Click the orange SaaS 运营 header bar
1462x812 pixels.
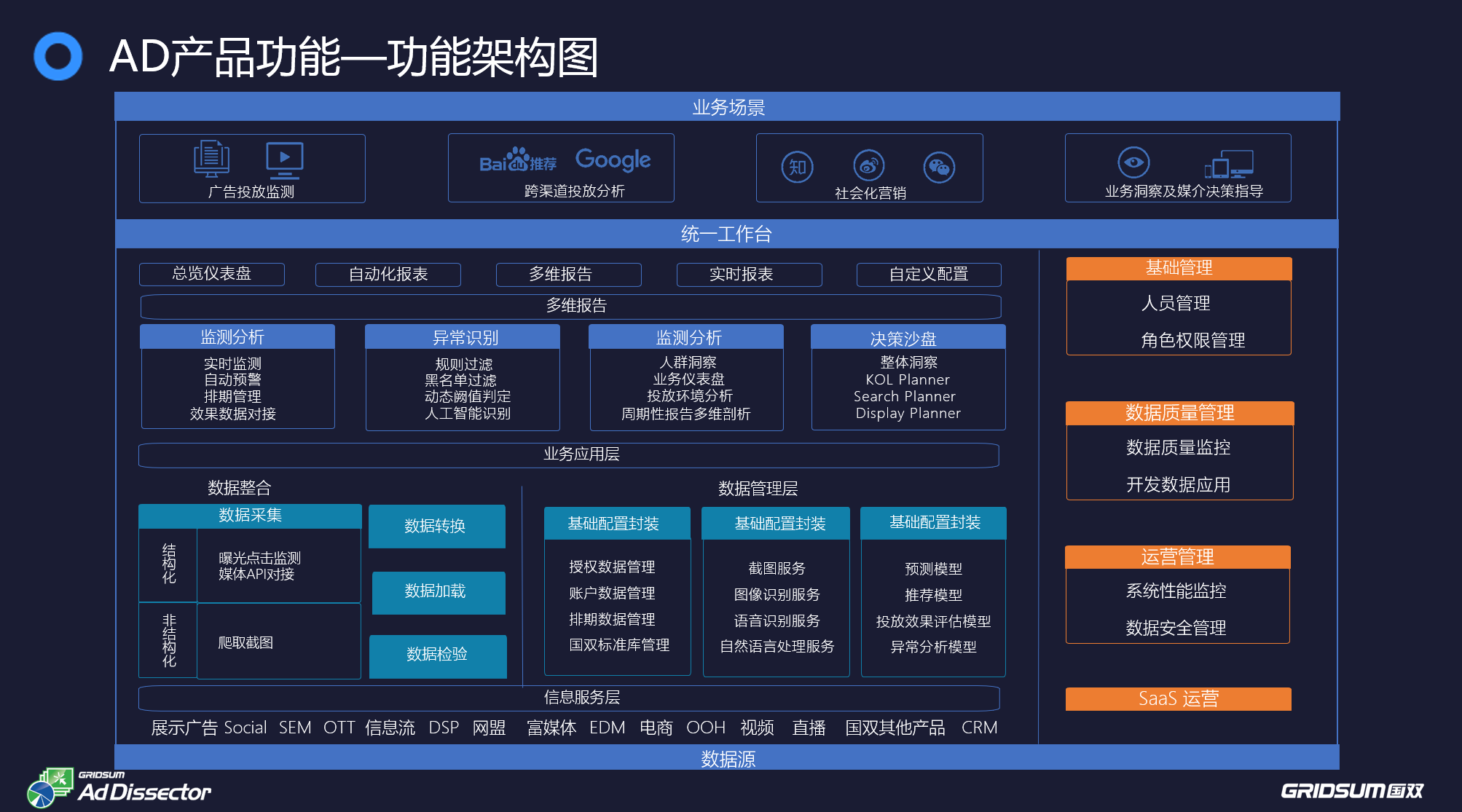point(1178,698)
